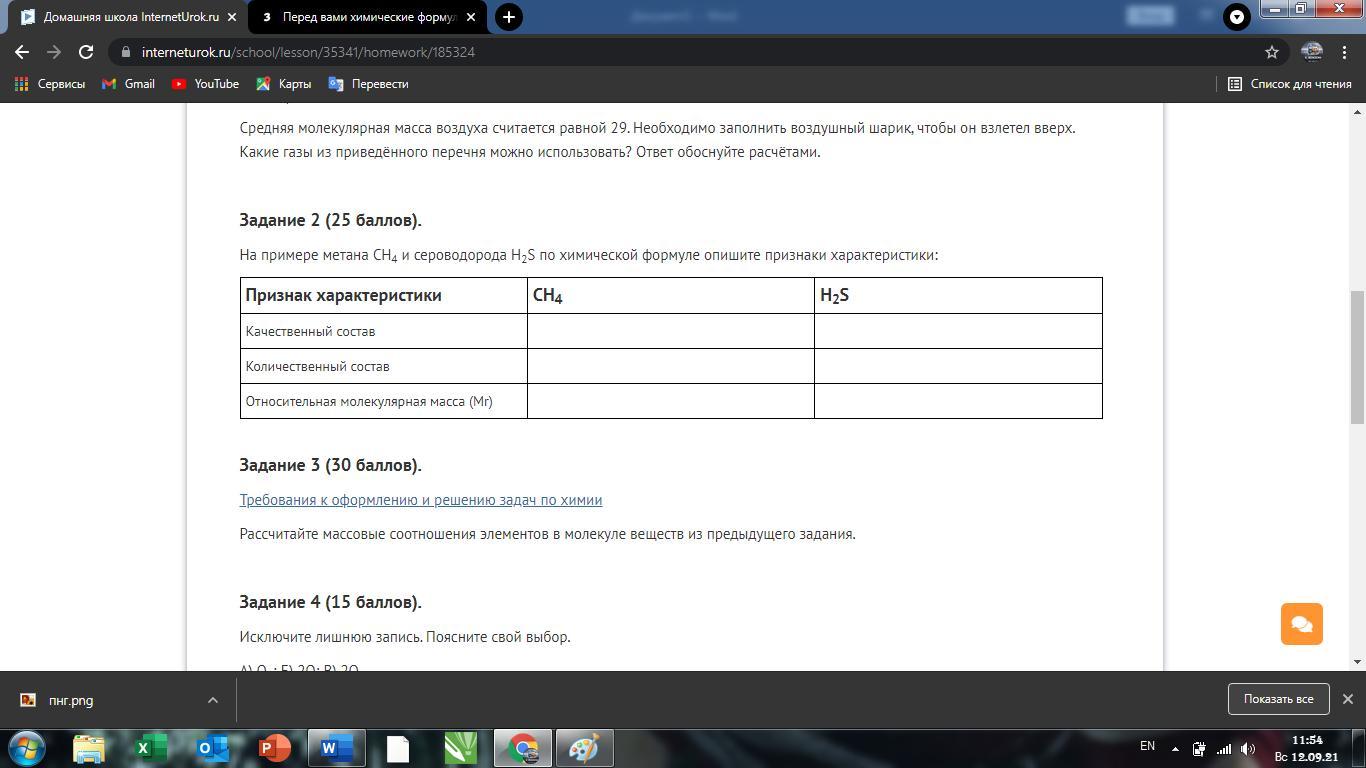Expand options for пнг.png download
This screenshot has width=1366, height=768.
click(212, 700)
